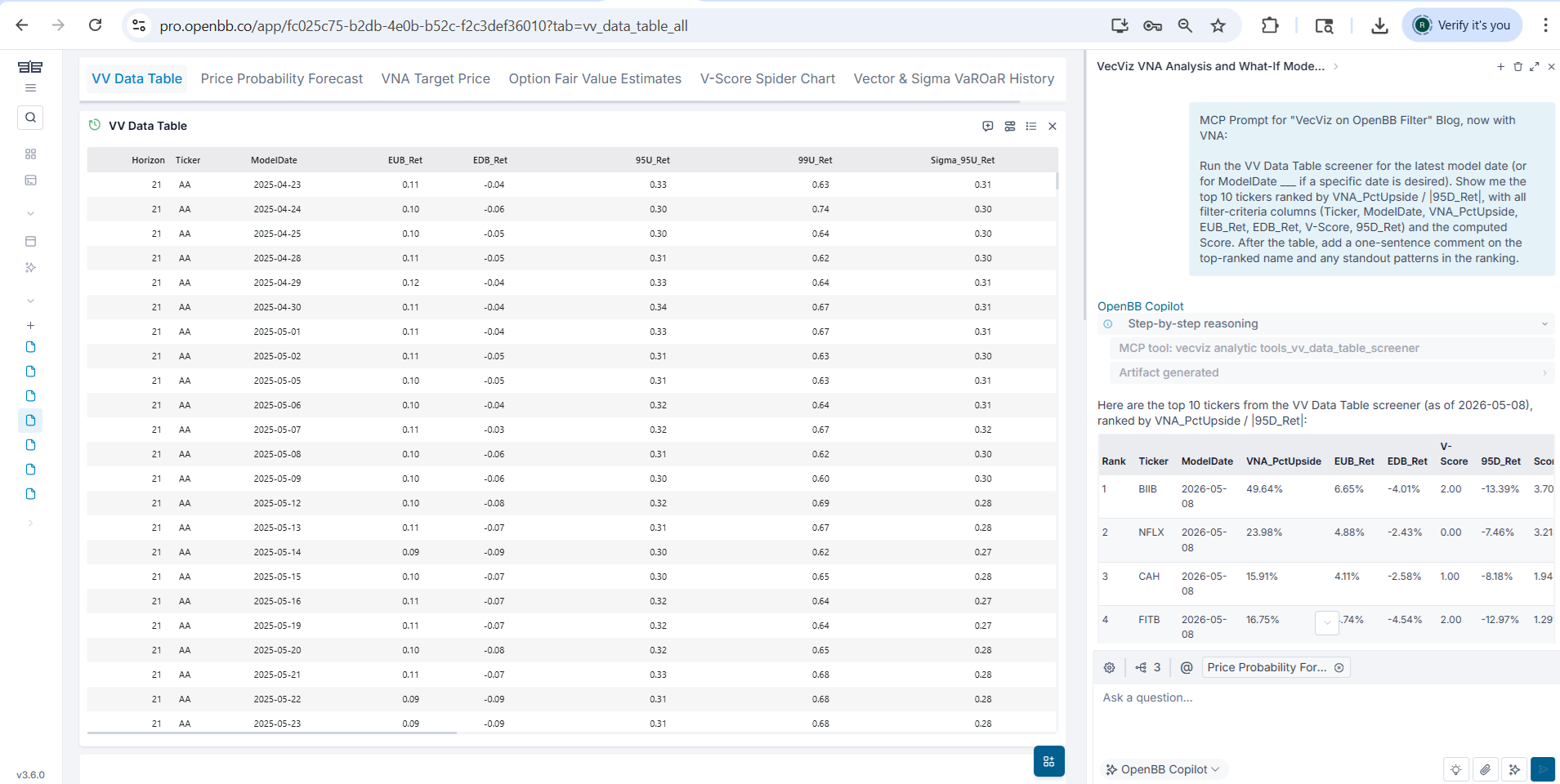Click the refresh clock icon beside VV Data Table
Viewport: 1560px width, 784px height.
pos(95,125)
